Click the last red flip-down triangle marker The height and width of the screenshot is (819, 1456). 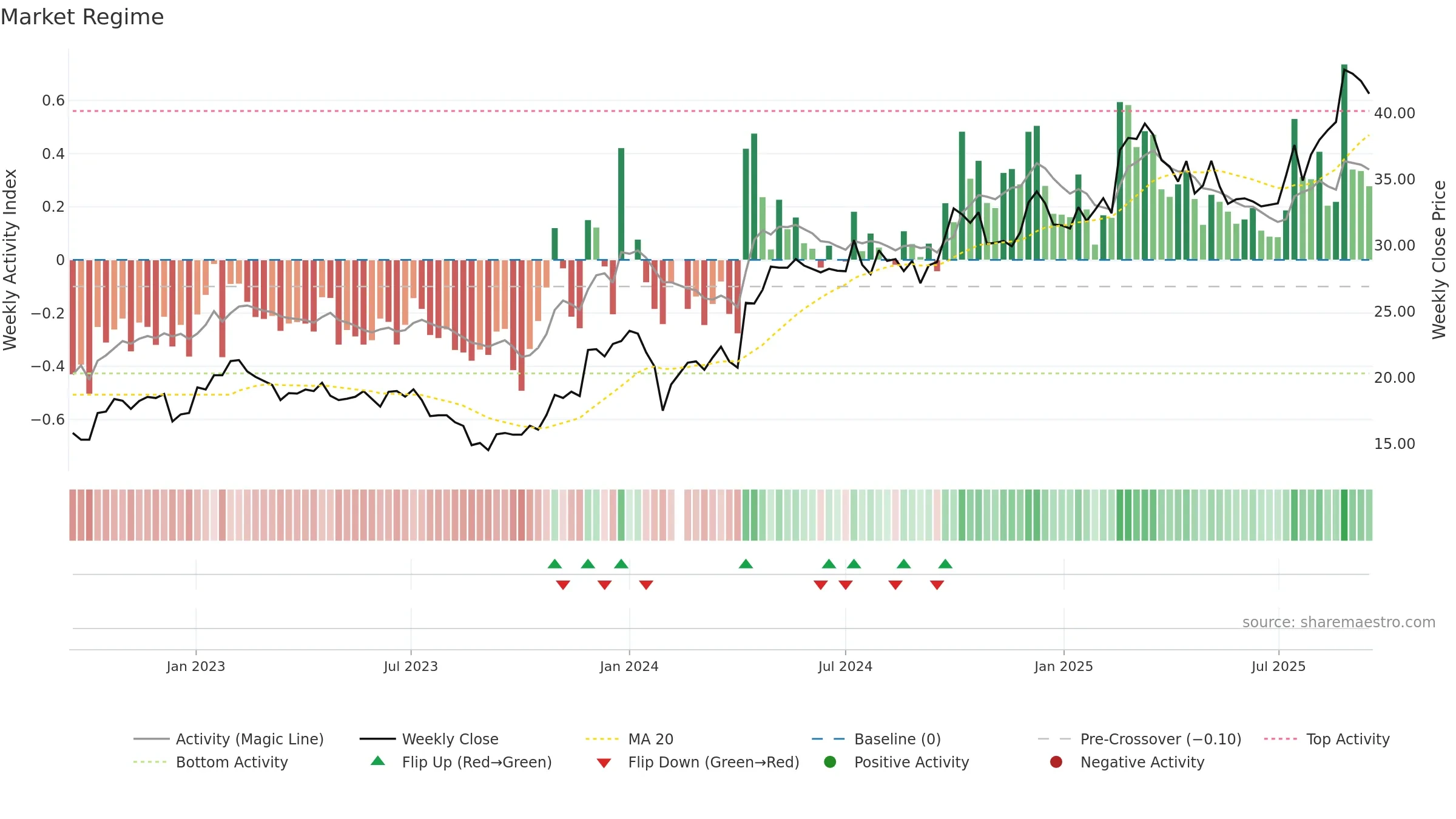[937, 585]
